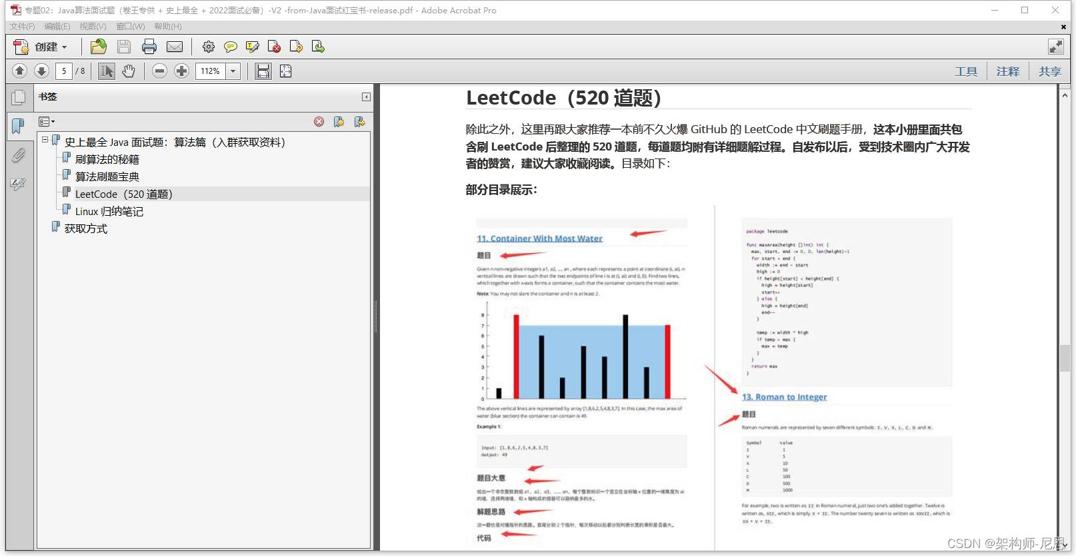This screenshot has height=556, width=1076.
Task: Collapse the 书签 panel with the small arrow button
Action: (366, 97)
